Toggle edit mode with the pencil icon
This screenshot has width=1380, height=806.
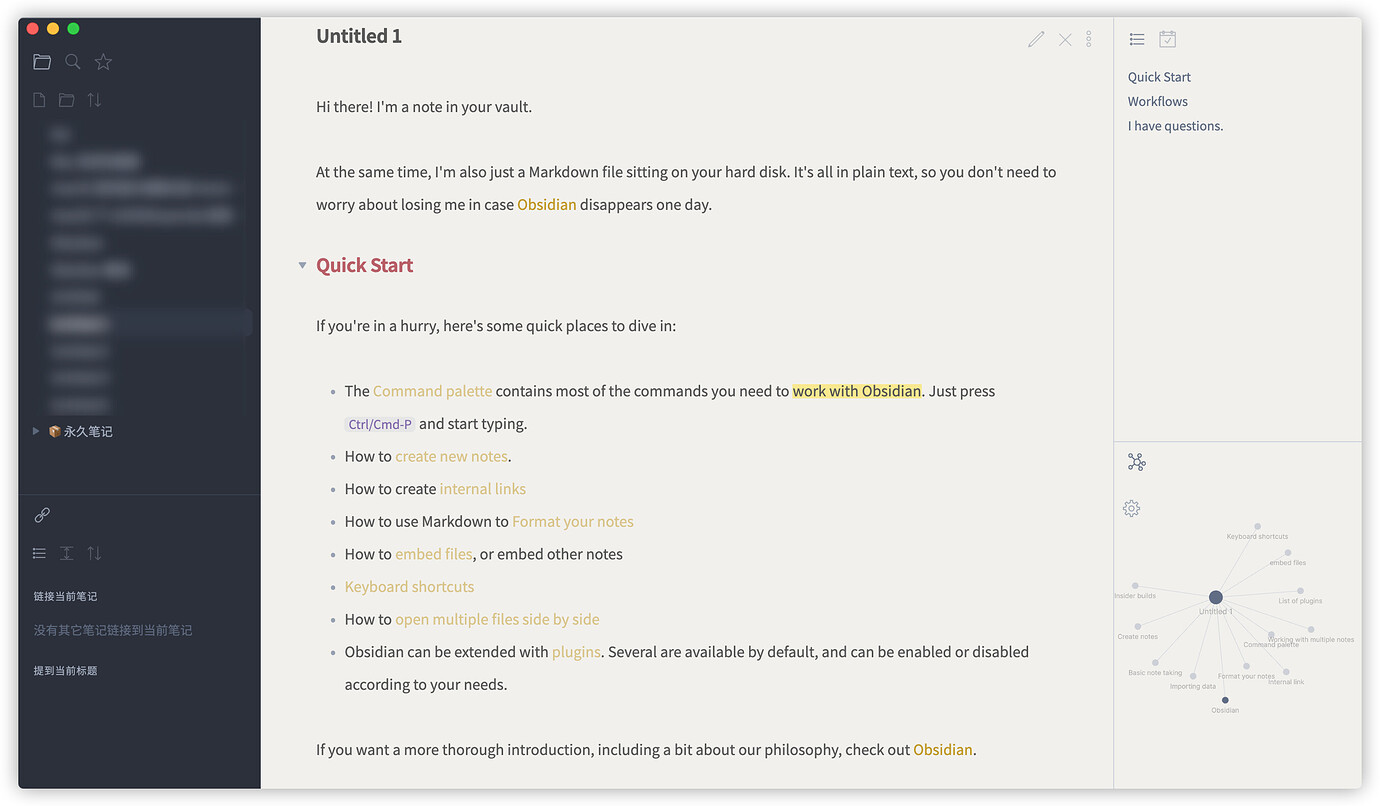1036,39
